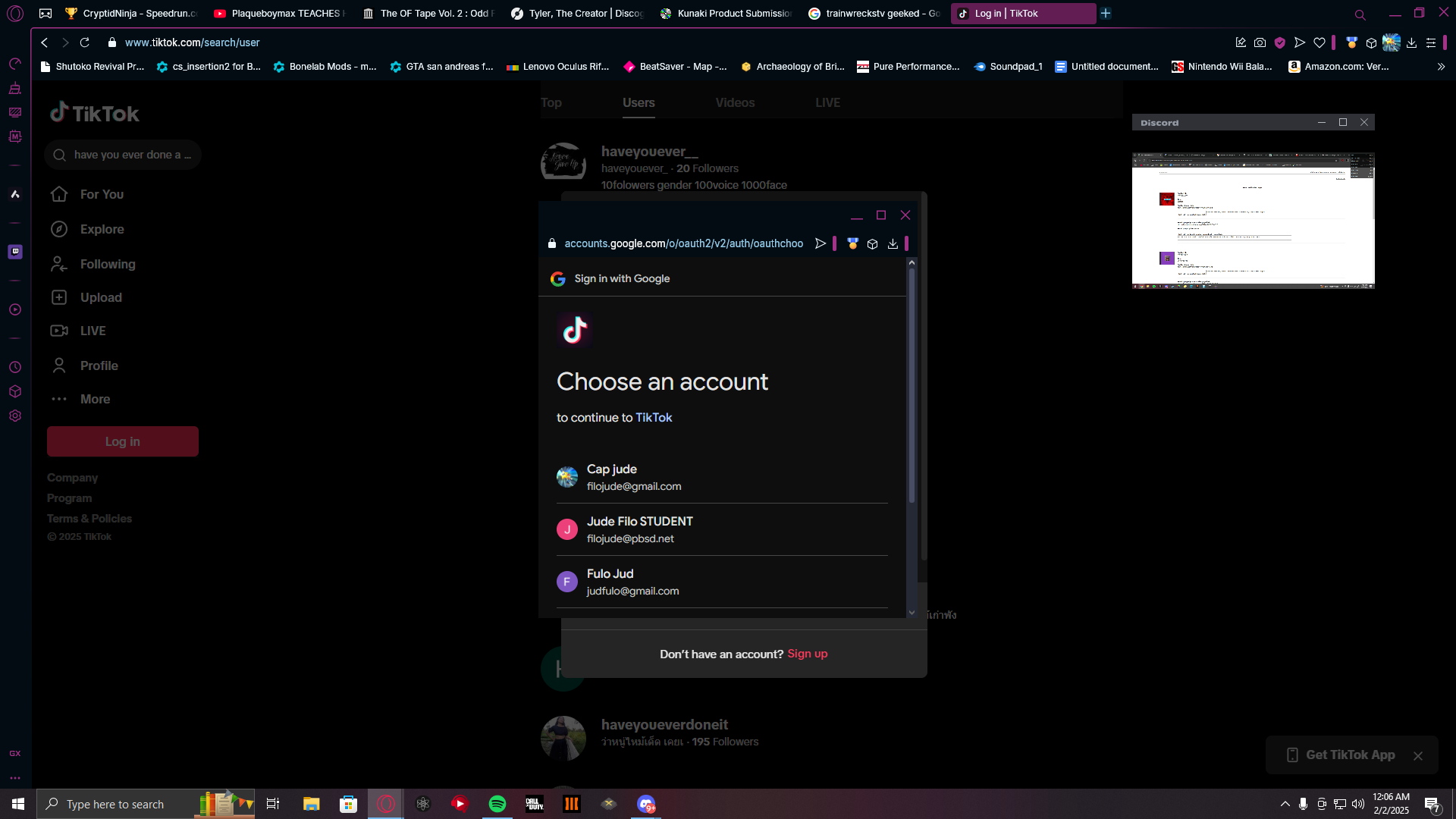
Task: Click the Windows taskbar search box
Action: 114,804
